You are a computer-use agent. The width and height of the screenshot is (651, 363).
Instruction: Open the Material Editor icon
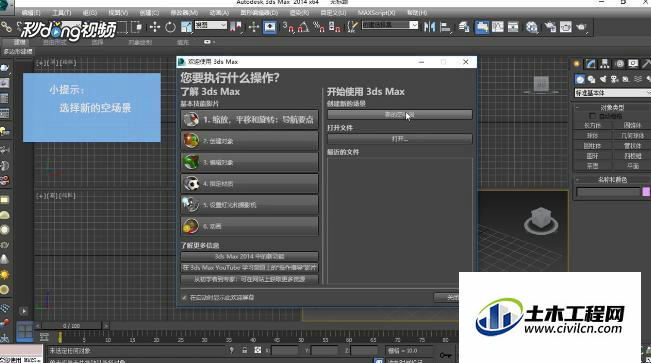point(532,27)
